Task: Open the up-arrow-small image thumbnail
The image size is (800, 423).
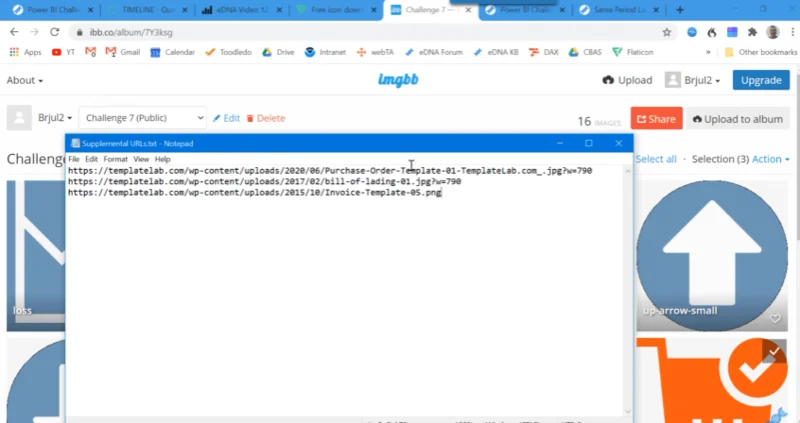Action: [x=712, y=255]
